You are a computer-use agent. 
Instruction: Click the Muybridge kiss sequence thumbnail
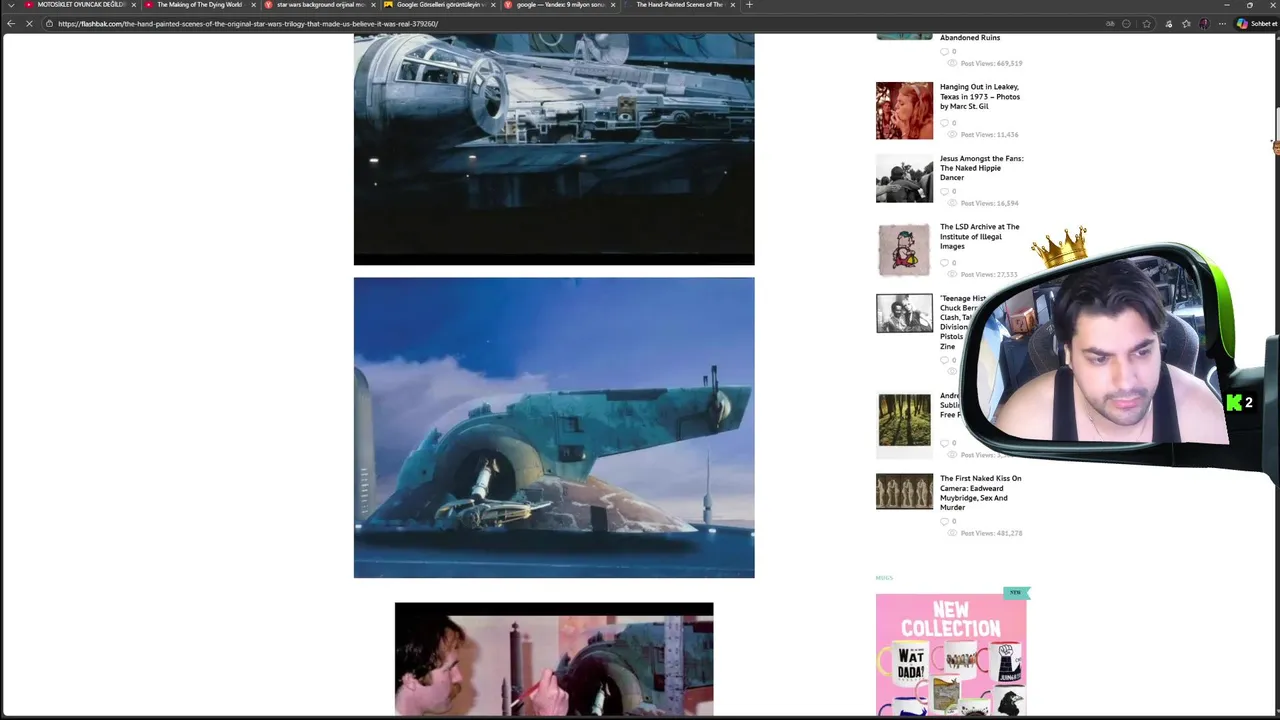coord(904,491)
